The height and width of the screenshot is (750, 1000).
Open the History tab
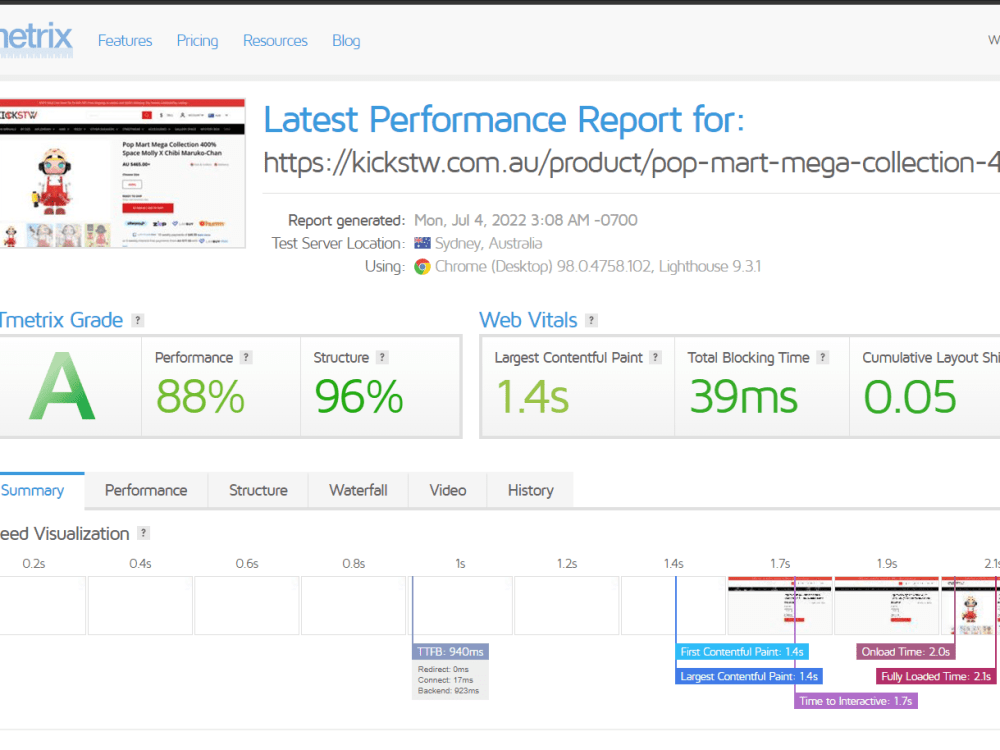point(531,490)
